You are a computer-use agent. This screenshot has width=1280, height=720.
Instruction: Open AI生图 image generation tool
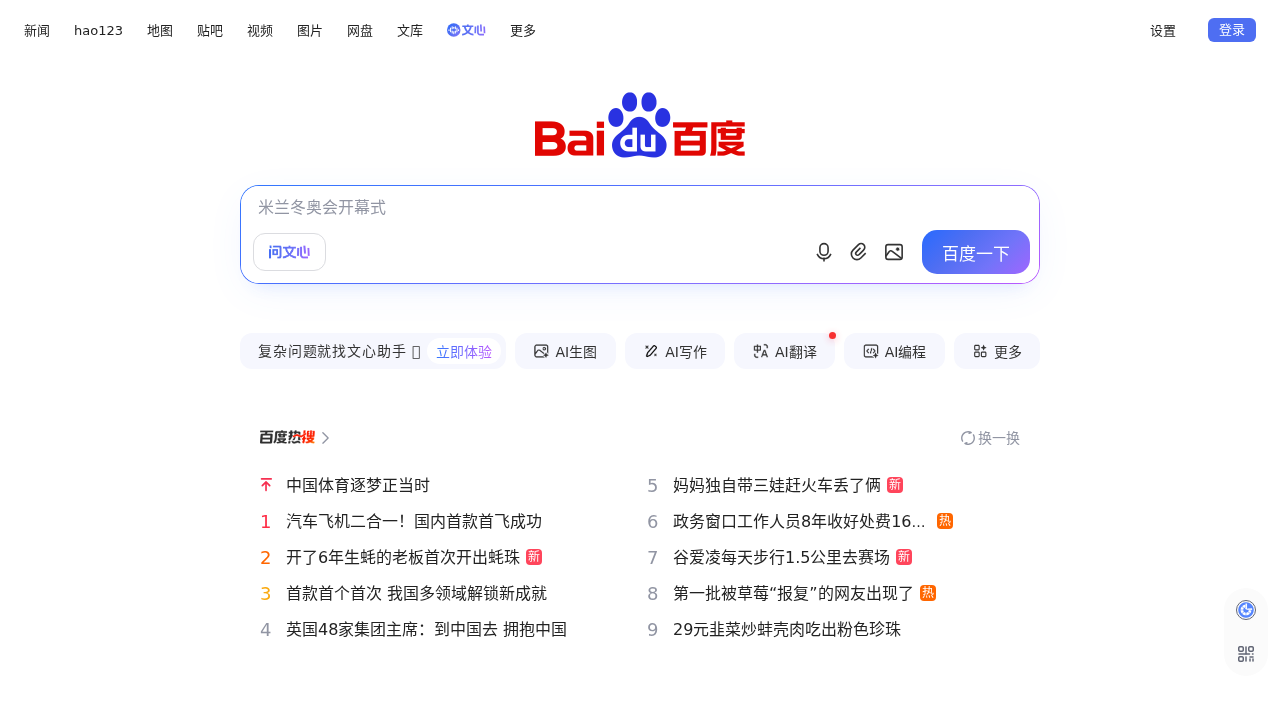pyautogui.click(x=565, y=352)
